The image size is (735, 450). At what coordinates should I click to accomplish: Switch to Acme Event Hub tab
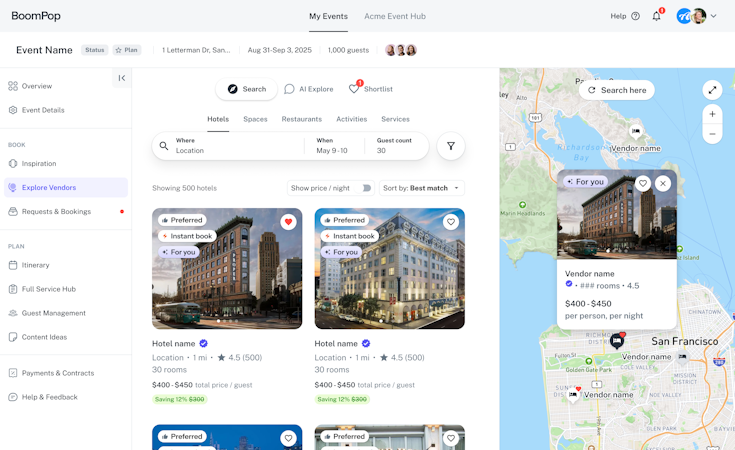pos(395,16)
